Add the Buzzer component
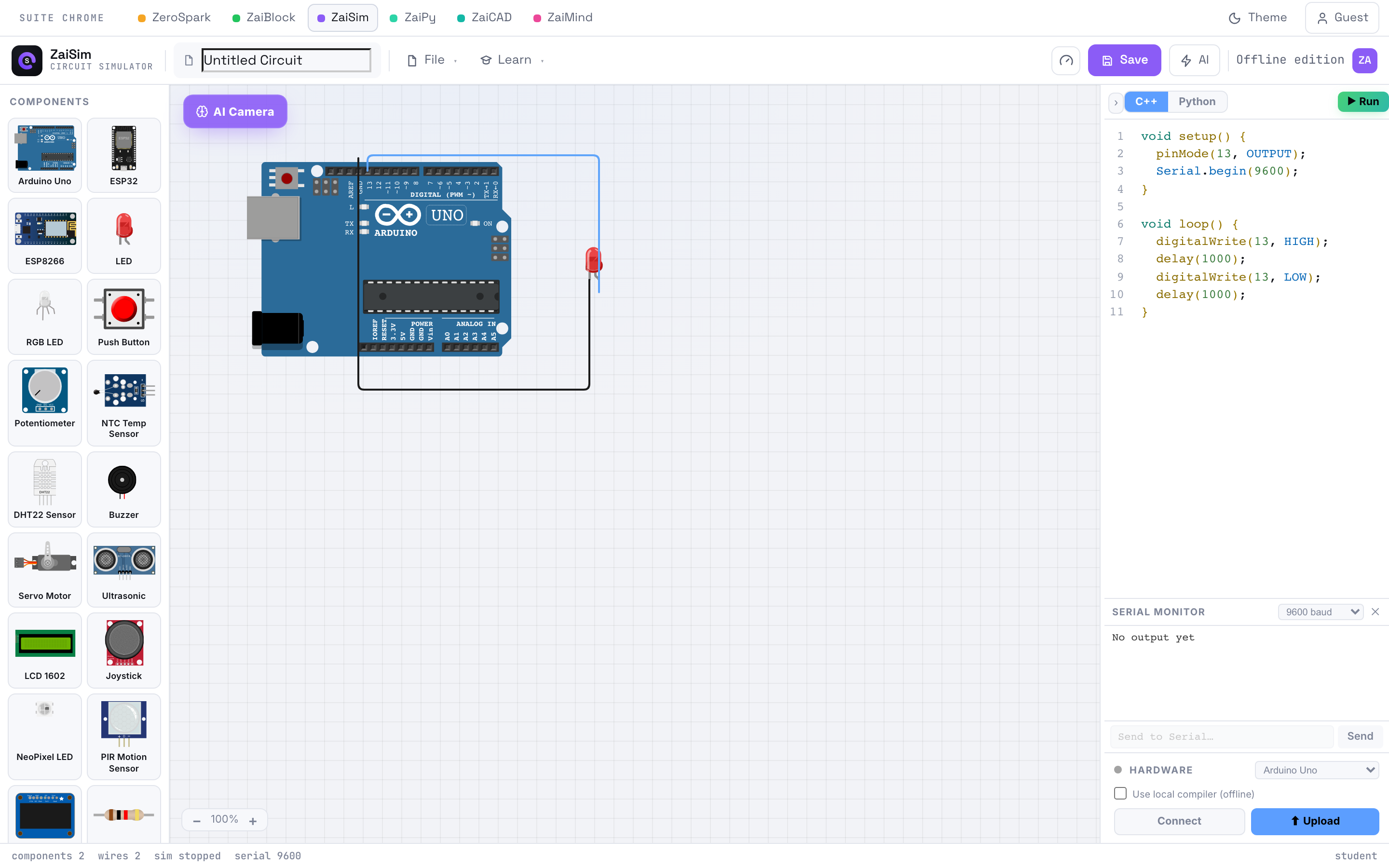The height and width of the screenshot is (868, 1389). [x=123, y=489]
